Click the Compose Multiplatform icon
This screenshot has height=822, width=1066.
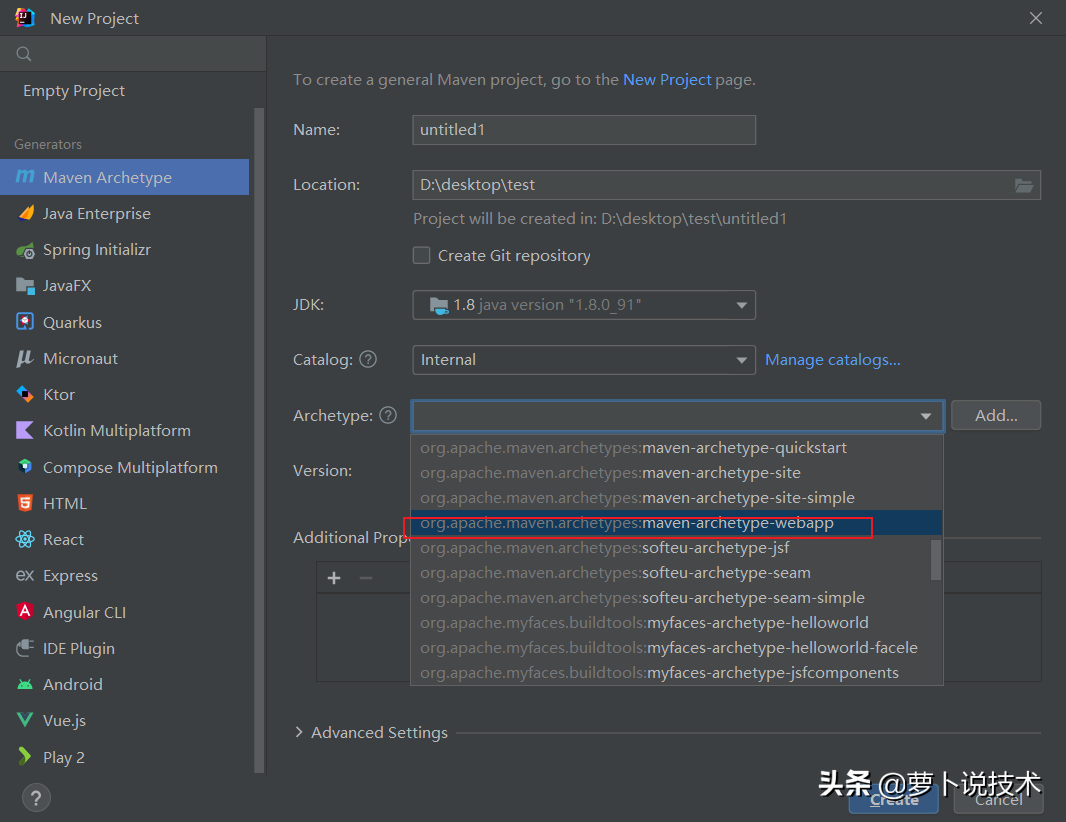pos(25,466)
